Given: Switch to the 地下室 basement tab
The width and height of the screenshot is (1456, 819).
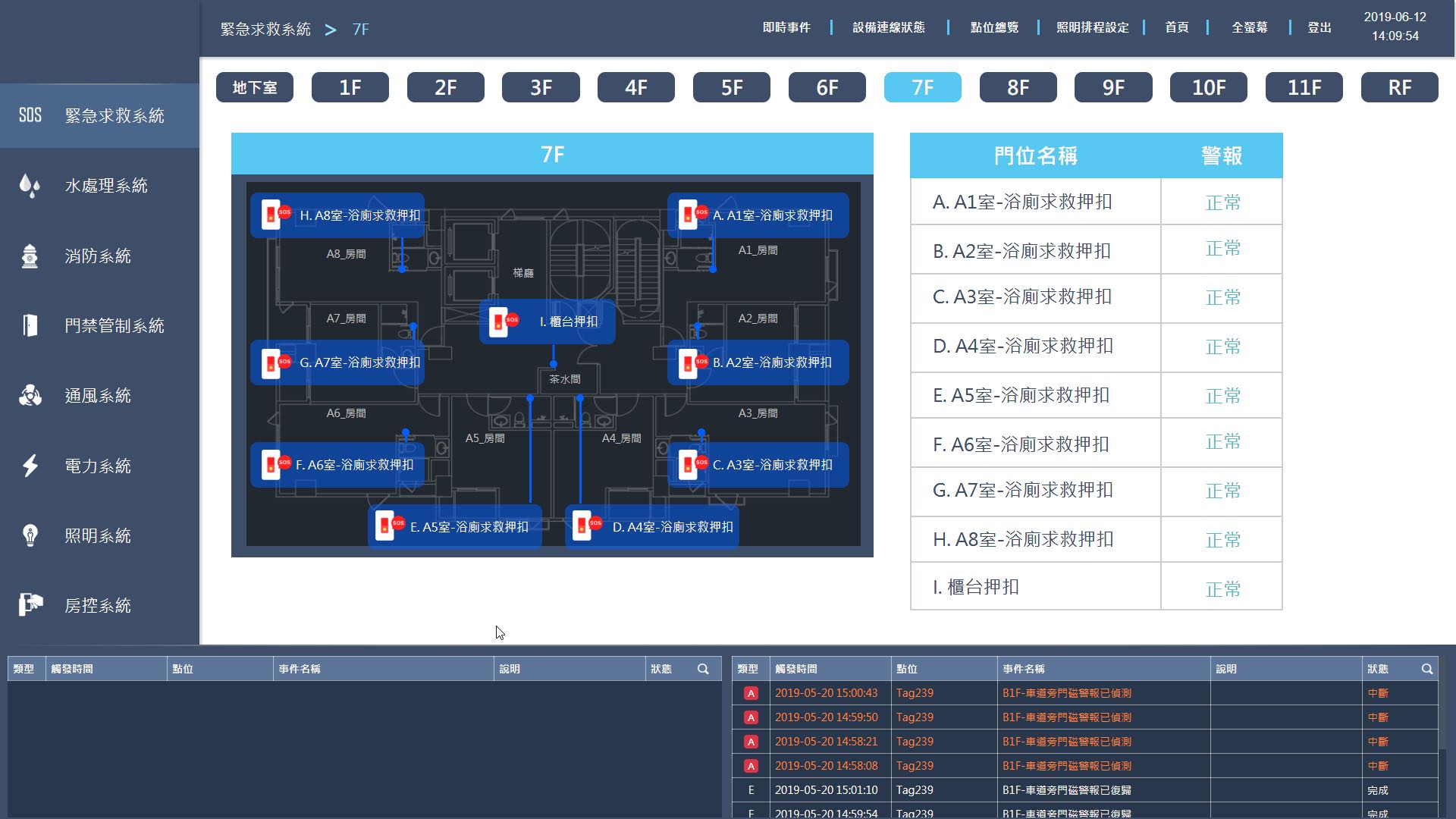Looking at the screenshot, I should click(x=255, y=87).
